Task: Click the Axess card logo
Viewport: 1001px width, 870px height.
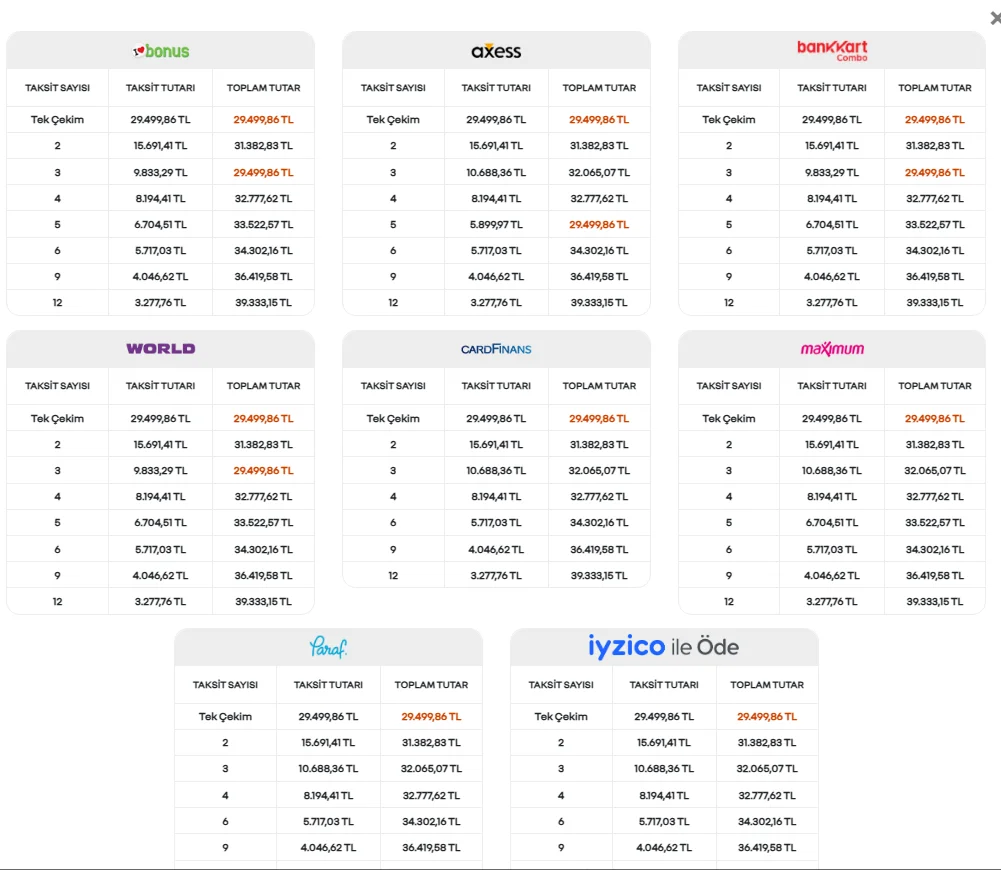Action: tap(496, 51)
